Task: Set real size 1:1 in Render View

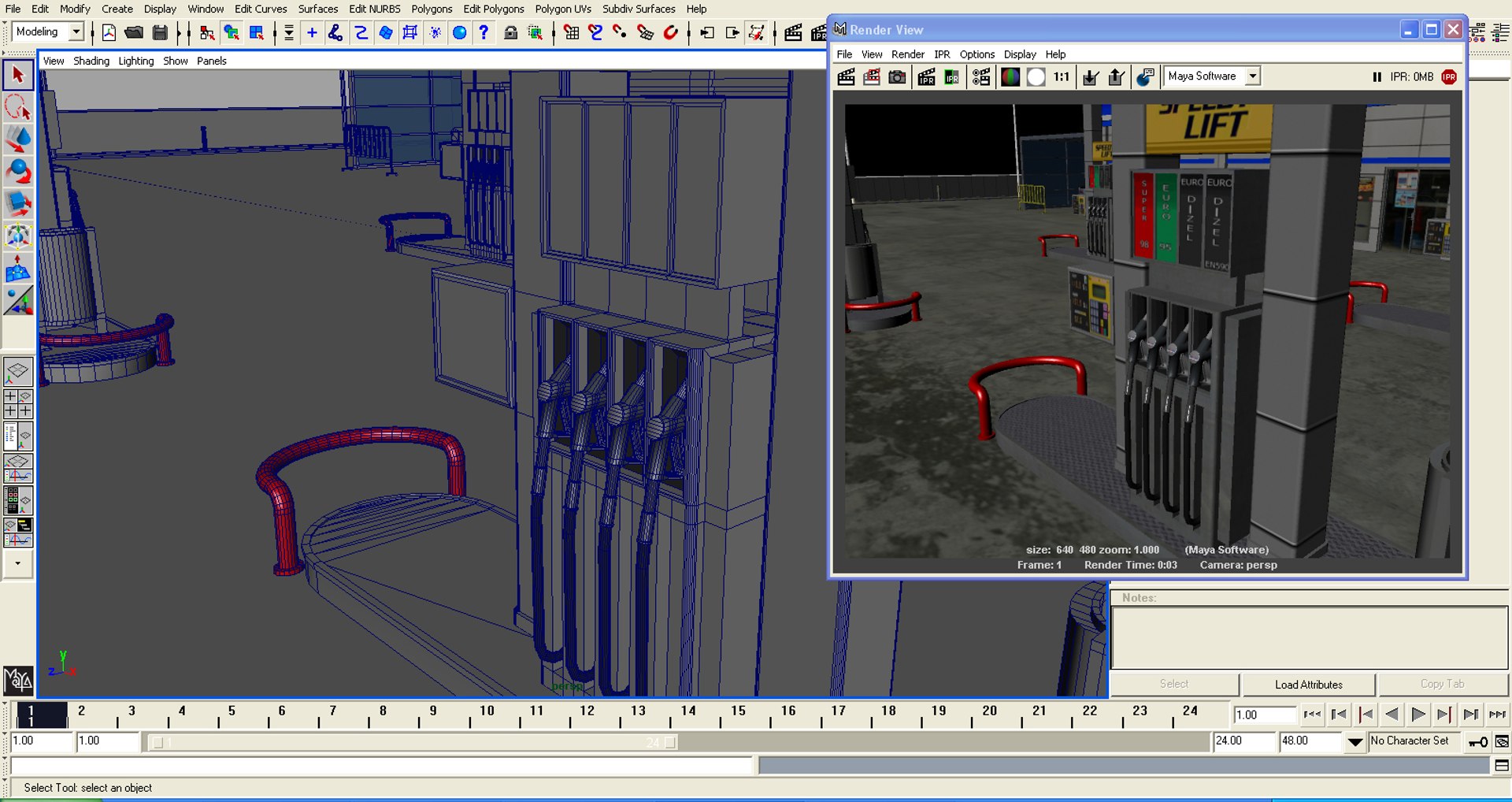Action: (1062, 76)
